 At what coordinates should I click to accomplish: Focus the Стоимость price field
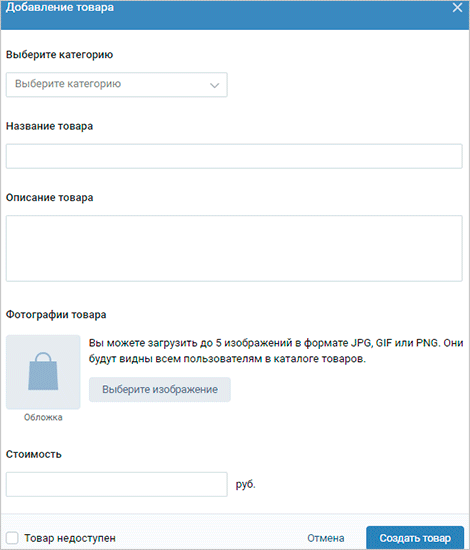coord(116,484)
